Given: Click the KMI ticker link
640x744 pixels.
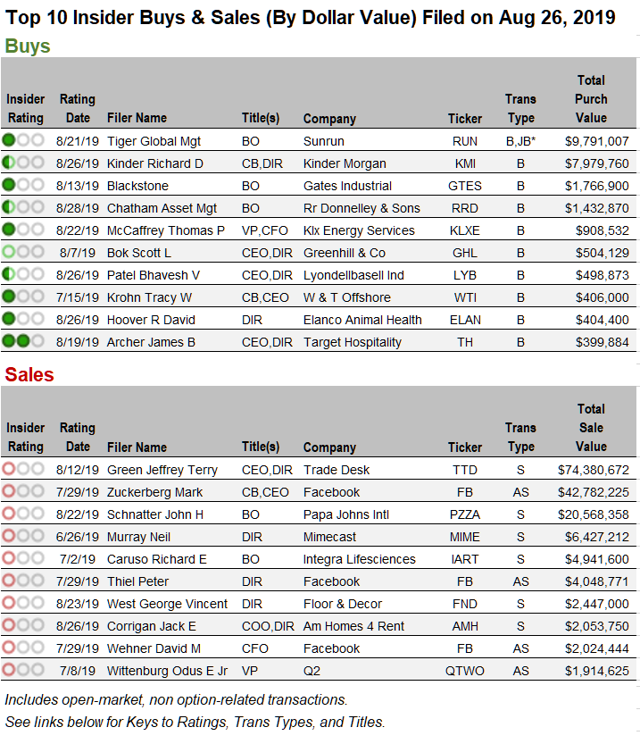Looking at the screenshot, I should (465, 164).
